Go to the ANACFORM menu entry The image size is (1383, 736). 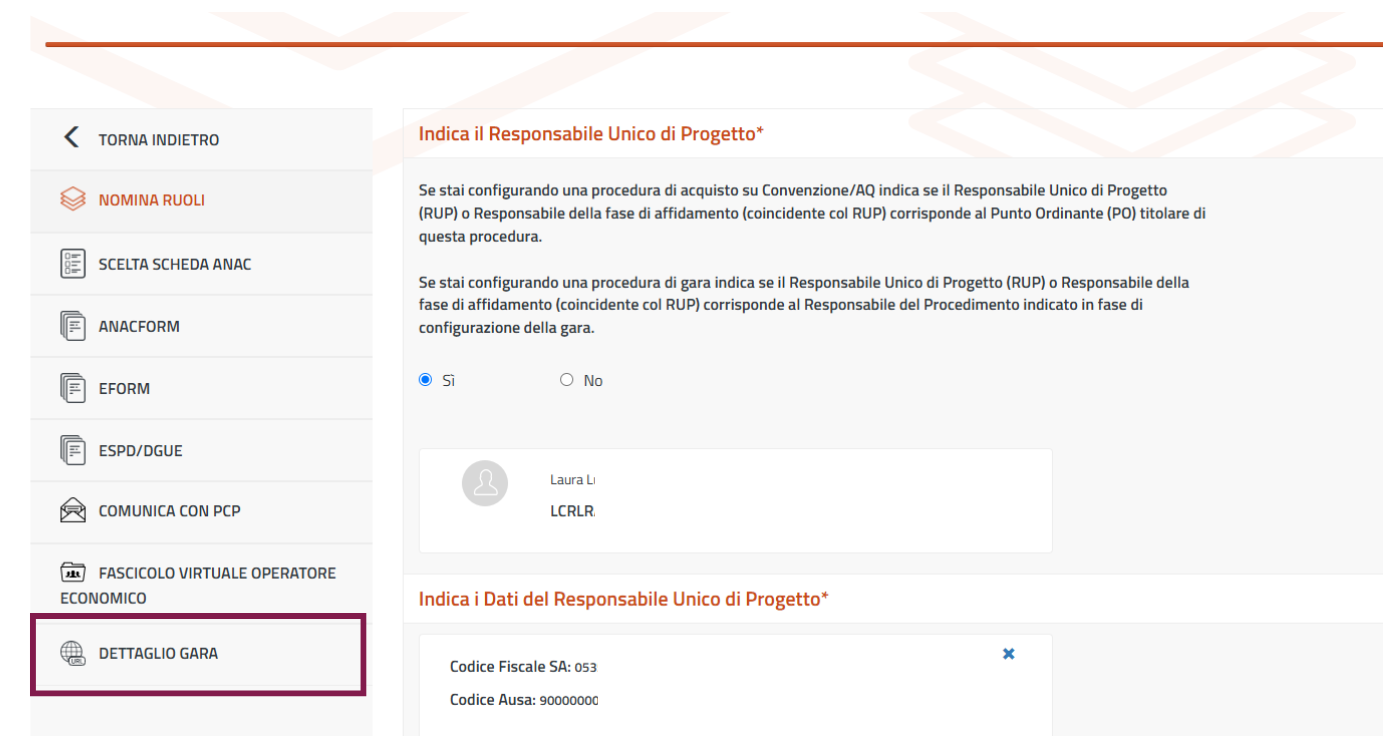[139, 326]
